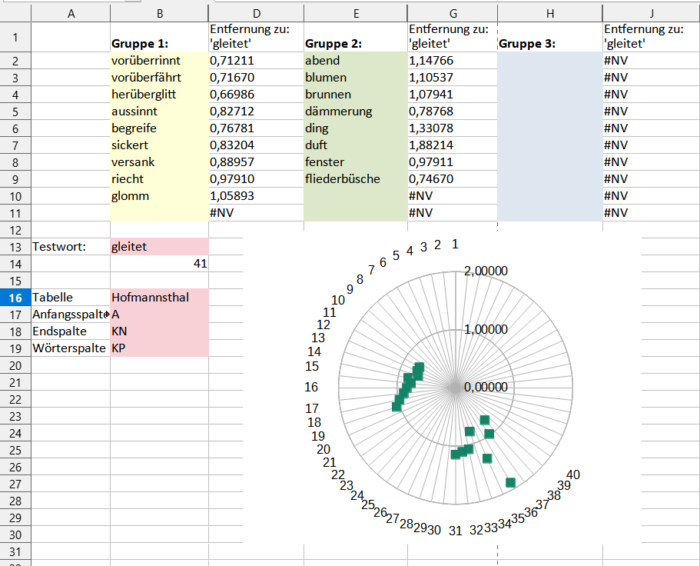Screen dimensions: 700x566
Task: Select the 'Gruppe 1:' header cell
Action: (159, 44)
